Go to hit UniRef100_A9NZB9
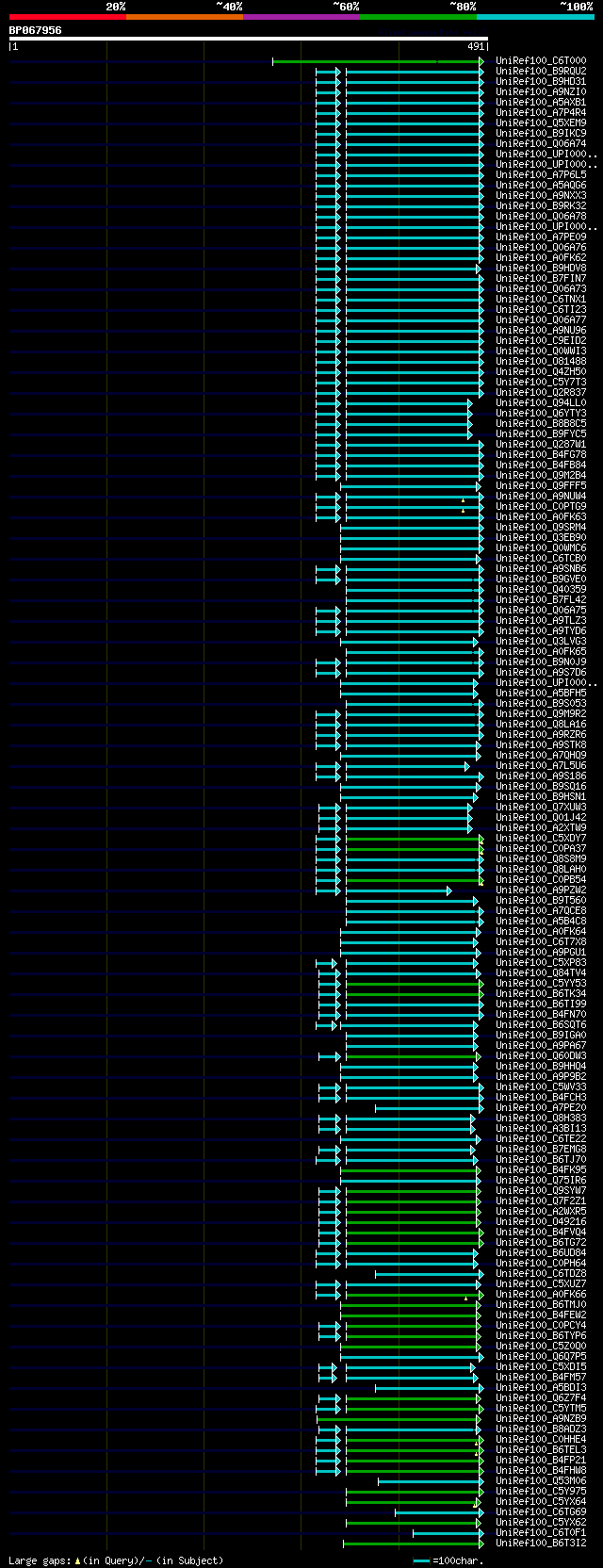603x1568 pixels. pyautogui.click(x=541, y=1419)
